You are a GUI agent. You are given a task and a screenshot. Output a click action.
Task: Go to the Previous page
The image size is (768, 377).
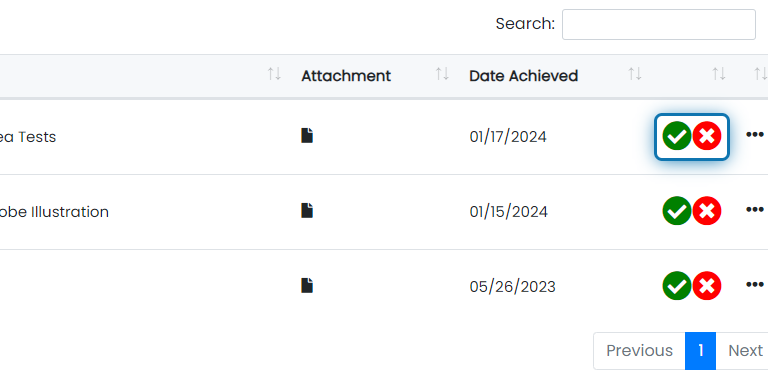click(639, 351)
